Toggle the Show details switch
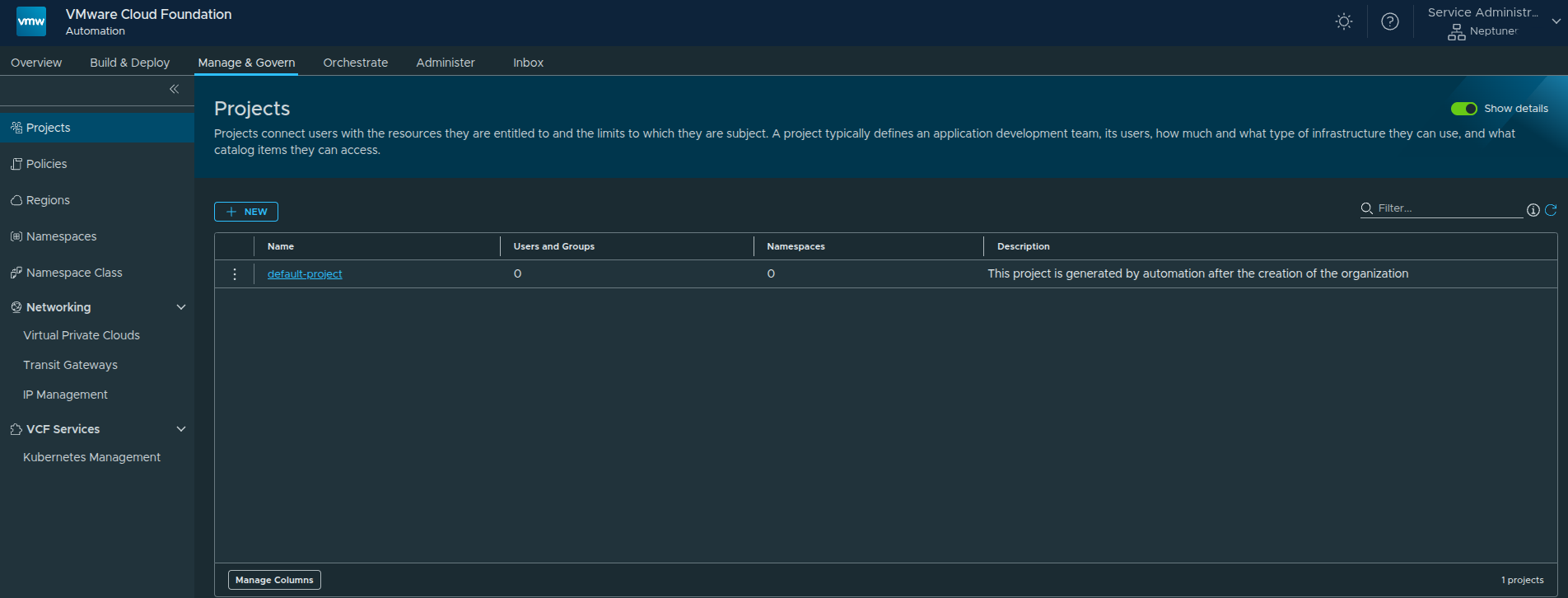The width and height of the screenshot is (1568, 598). click(x=1463, y=109)
